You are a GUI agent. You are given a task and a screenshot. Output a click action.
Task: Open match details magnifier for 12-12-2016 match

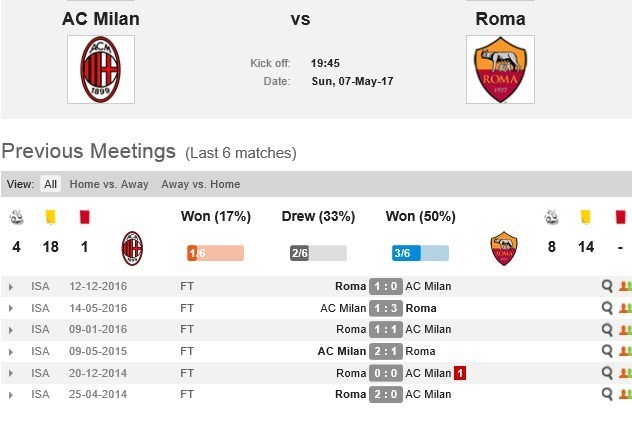point(607,286)
